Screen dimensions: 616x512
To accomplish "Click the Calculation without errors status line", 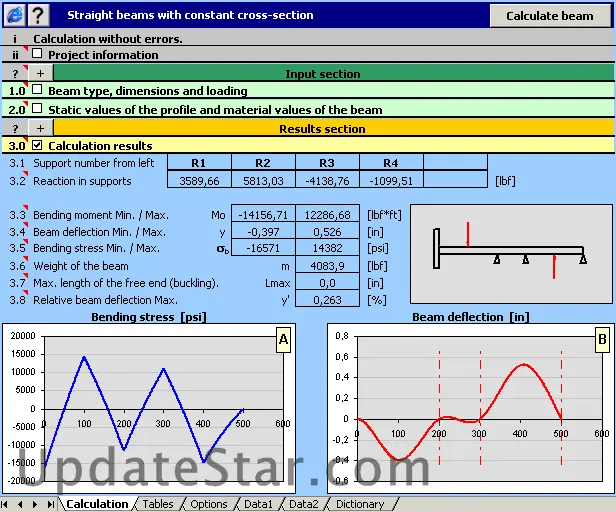I will pyautogui.click(x=108, y=39).
